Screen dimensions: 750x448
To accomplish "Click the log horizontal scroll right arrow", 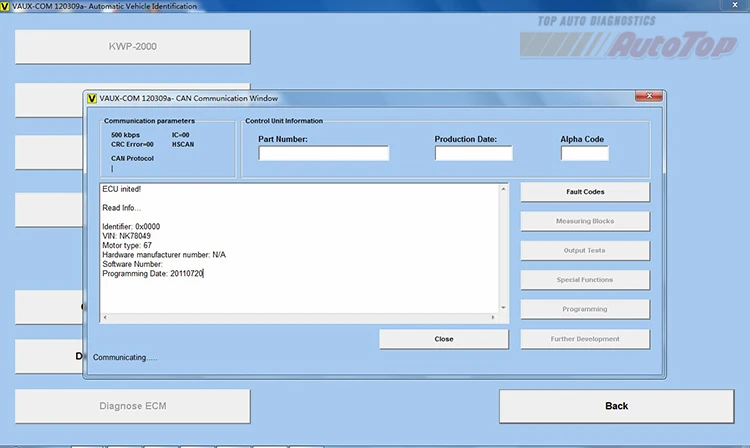I will 493,317.
